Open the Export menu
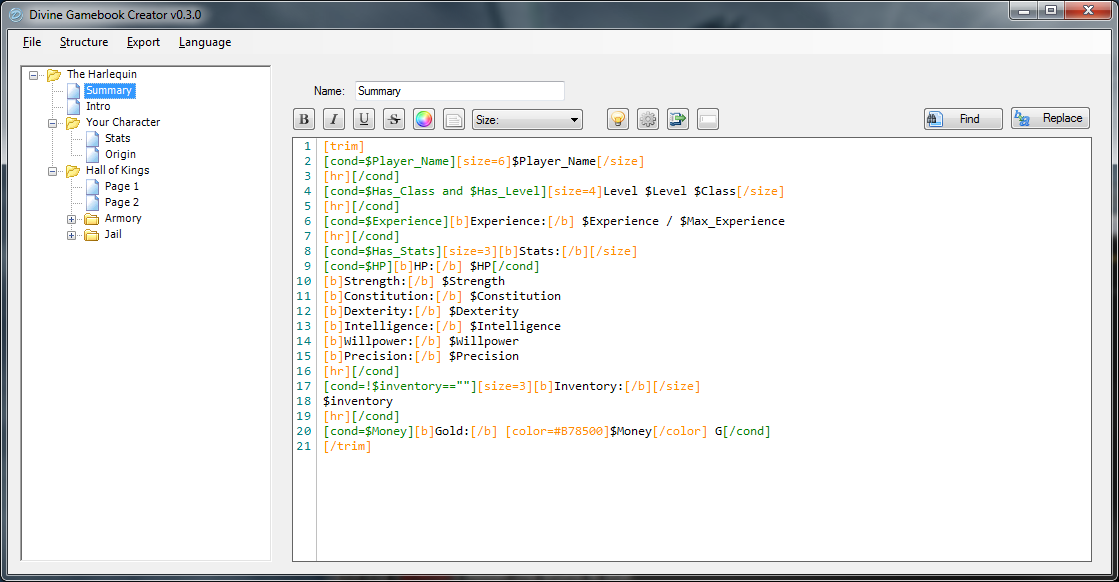This screenshot has width=1119, height=582. click(x=143, y=42)
